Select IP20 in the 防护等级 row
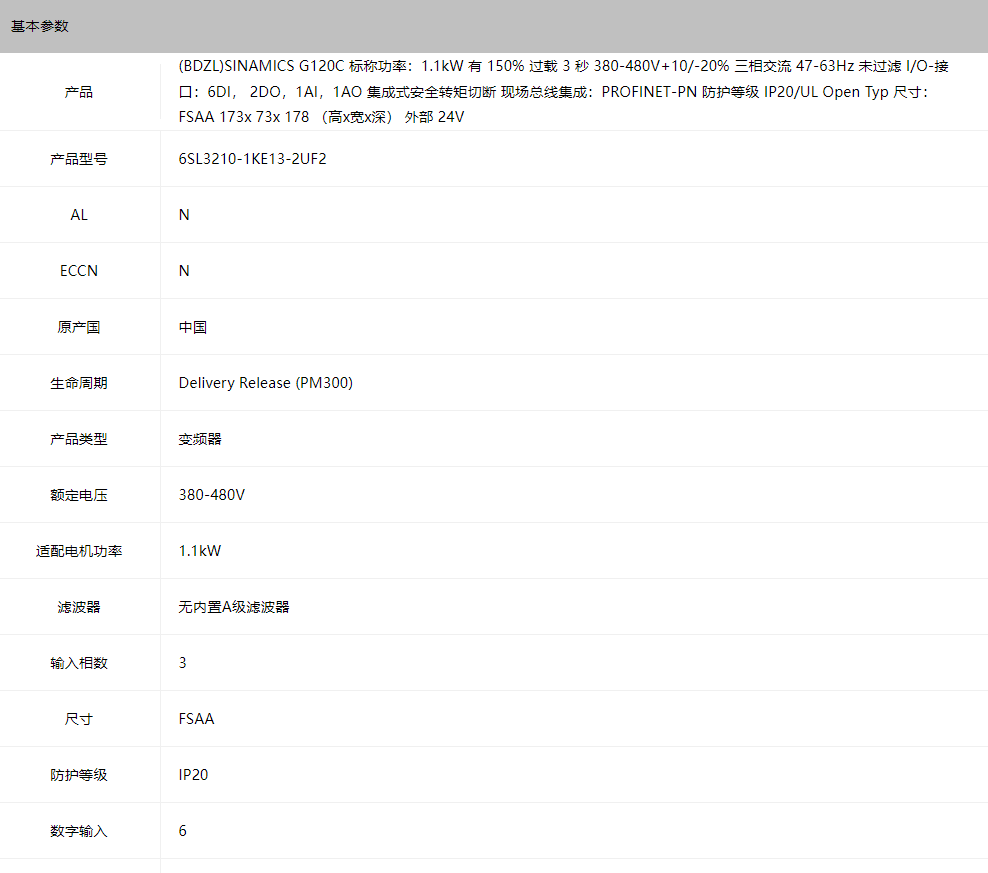 click(193, 775)
